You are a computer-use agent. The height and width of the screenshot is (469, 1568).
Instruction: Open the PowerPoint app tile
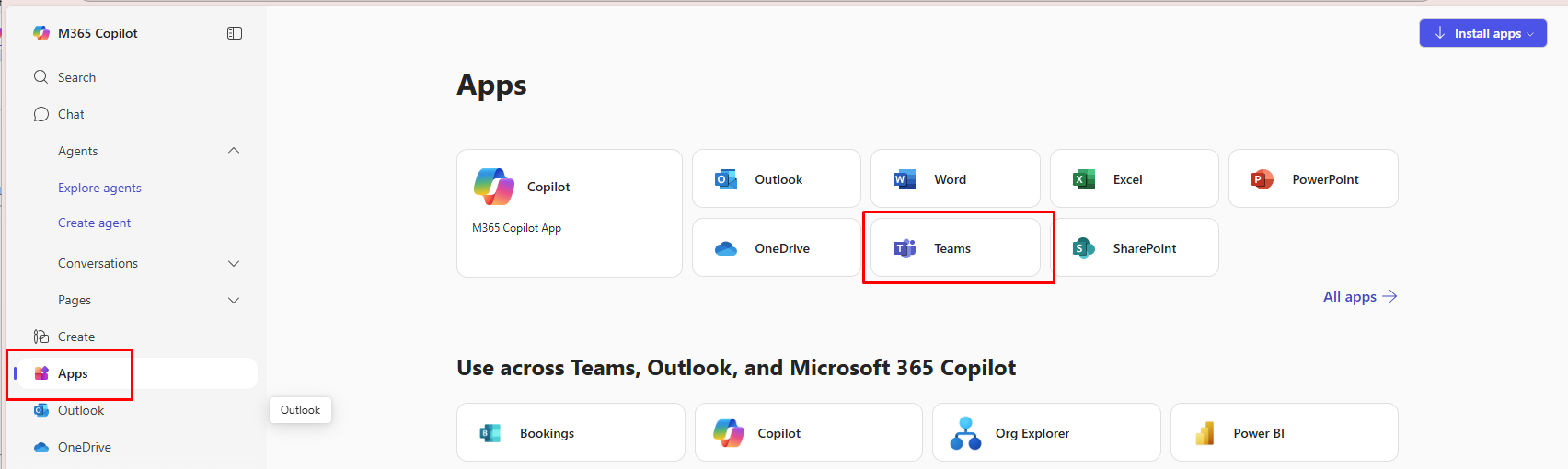[1312, 179]
